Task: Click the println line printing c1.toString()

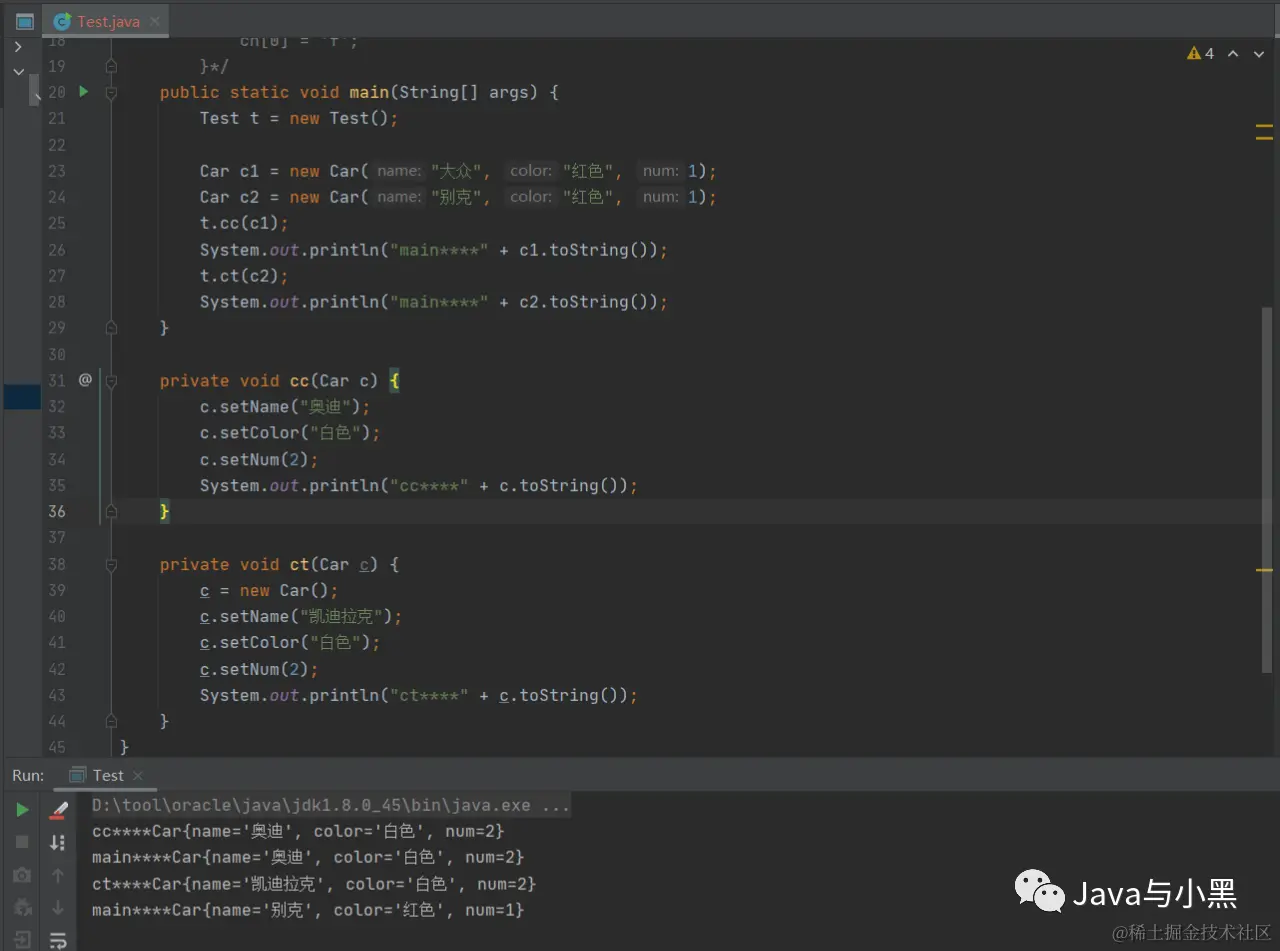Action: 433,250
